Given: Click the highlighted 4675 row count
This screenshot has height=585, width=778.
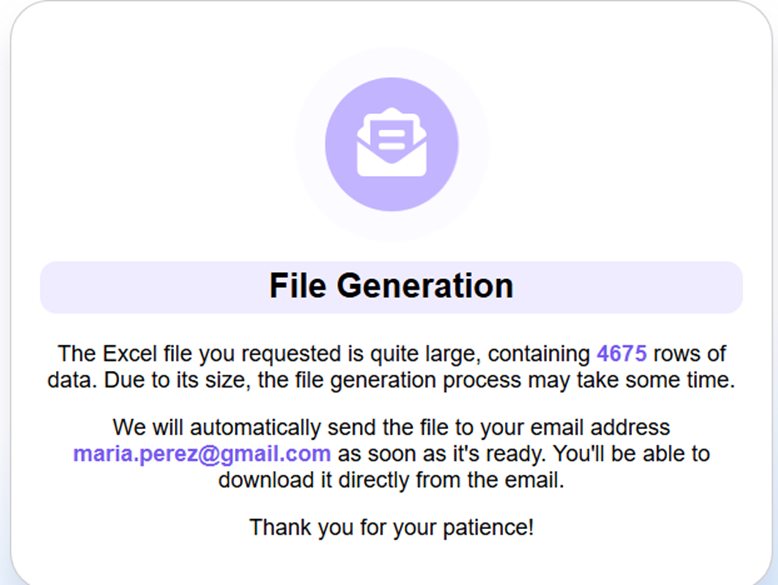Looking at the screenshot, I should [x=621, y=354].
